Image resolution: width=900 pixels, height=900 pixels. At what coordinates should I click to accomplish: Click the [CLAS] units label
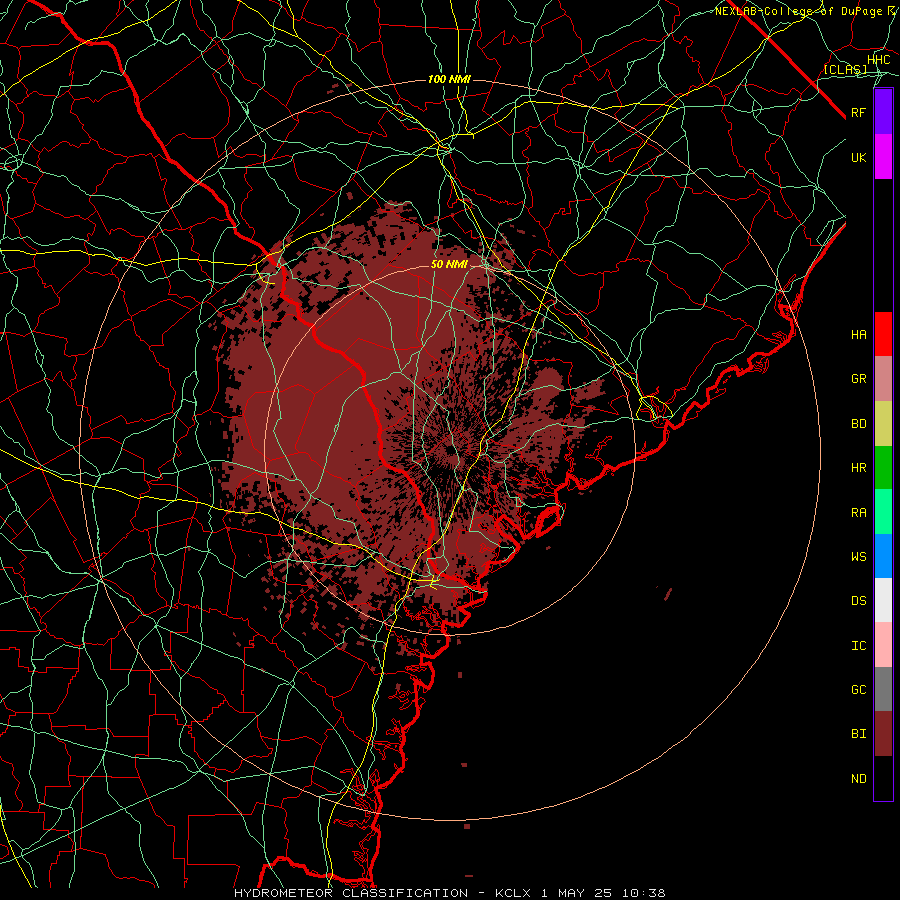click(x=845, y=69)
